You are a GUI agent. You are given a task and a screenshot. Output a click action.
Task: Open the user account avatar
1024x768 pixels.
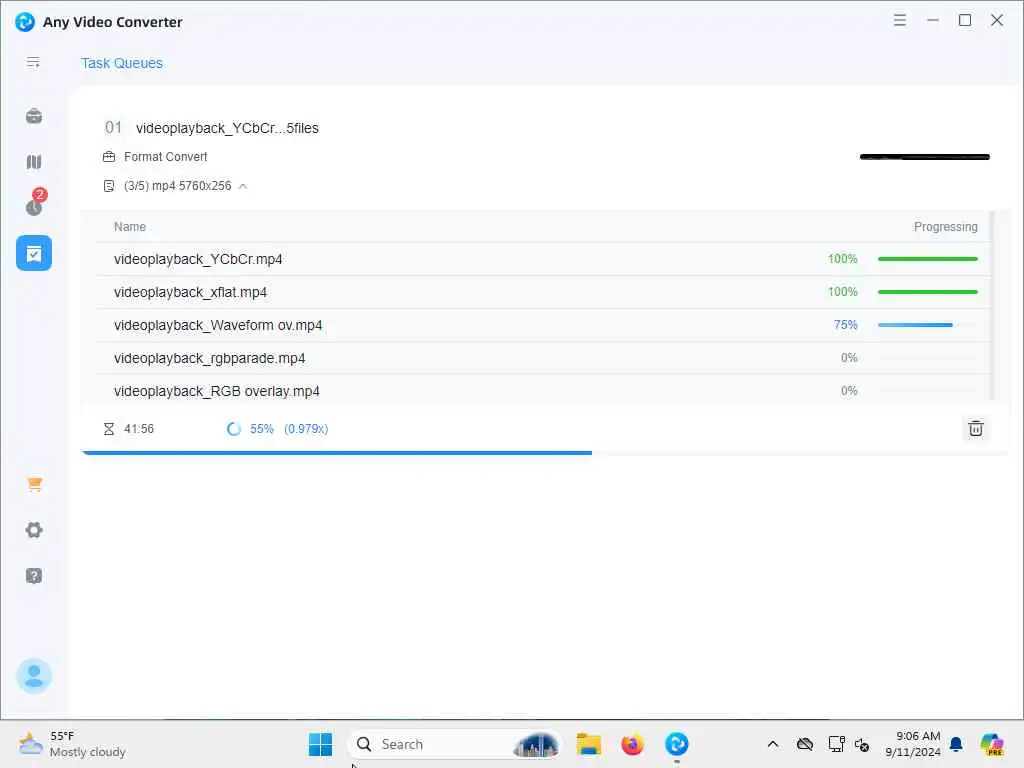click(x=34, y=676)
